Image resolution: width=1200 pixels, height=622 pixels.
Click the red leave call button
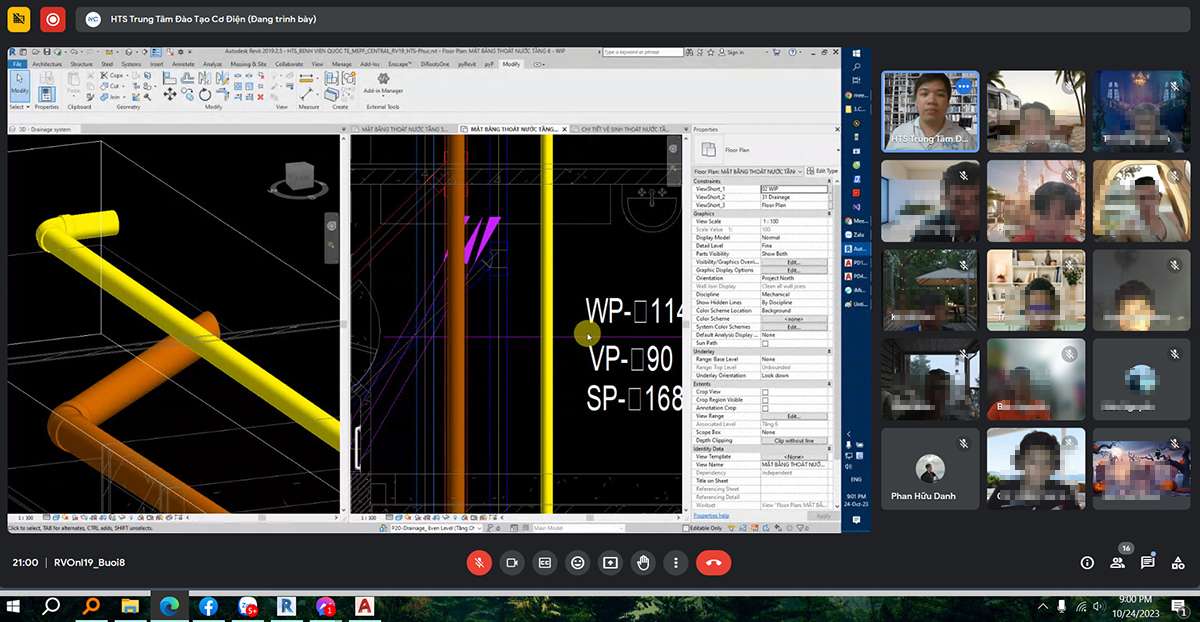click(x=714, y=562)
